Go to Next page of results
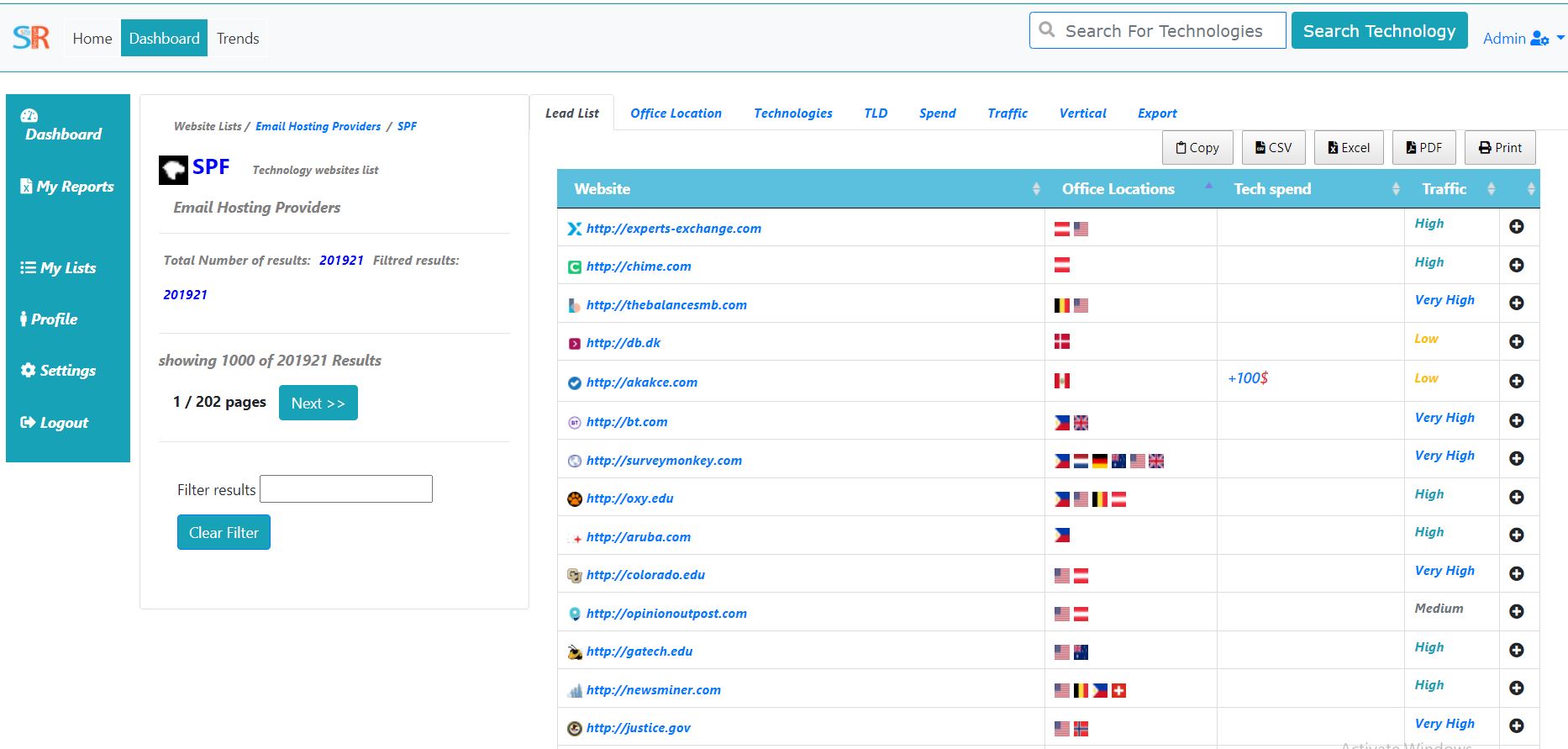 (318, 403)
